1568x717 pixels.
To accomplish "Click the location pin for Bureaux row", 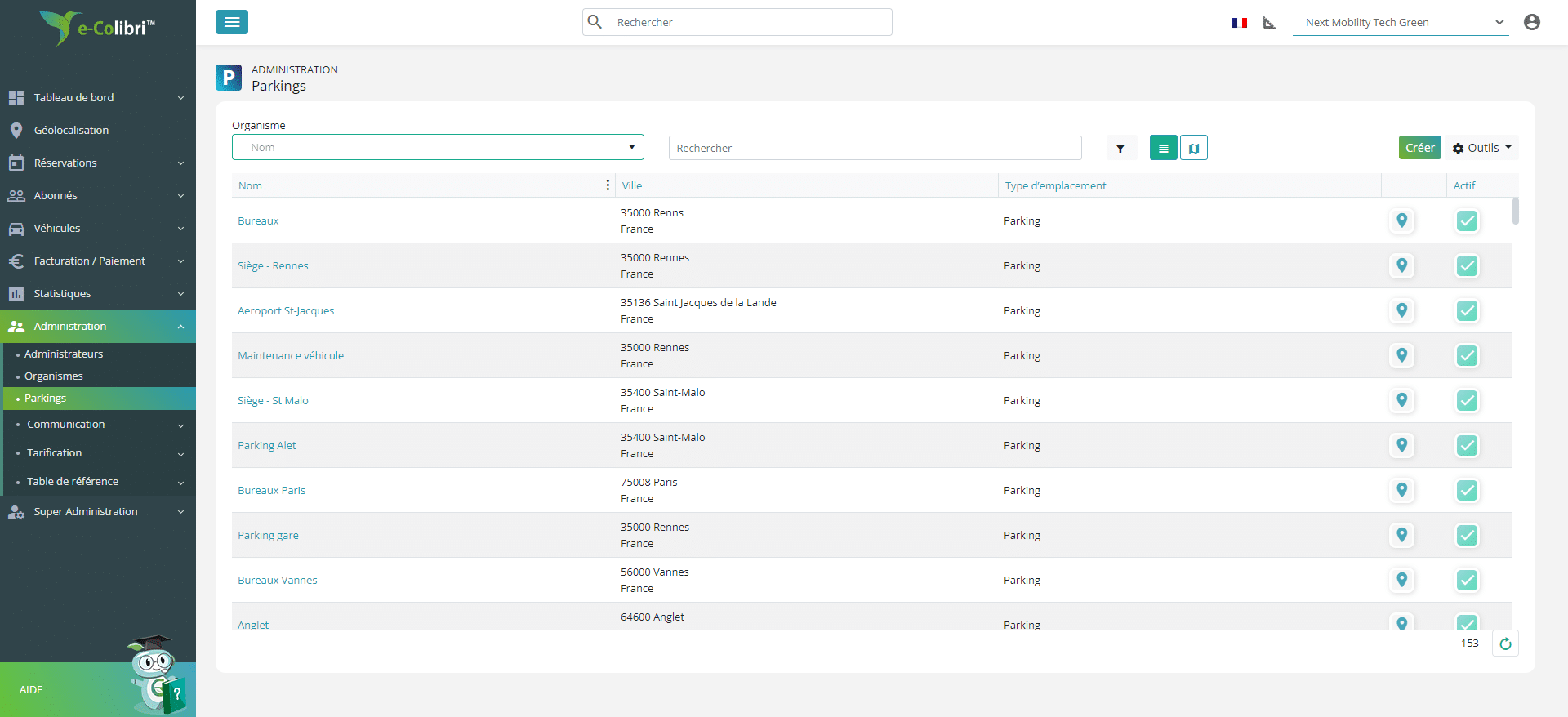I will (1402, 220).
